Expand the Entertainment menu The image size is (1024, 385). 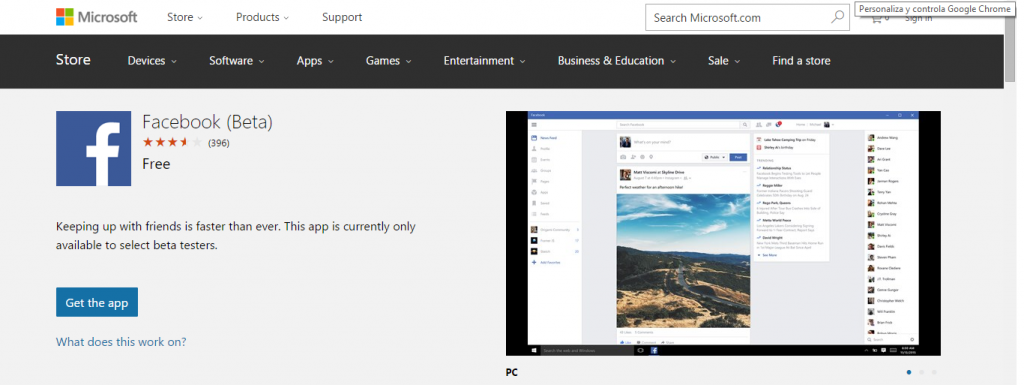[x=485, y=61]
